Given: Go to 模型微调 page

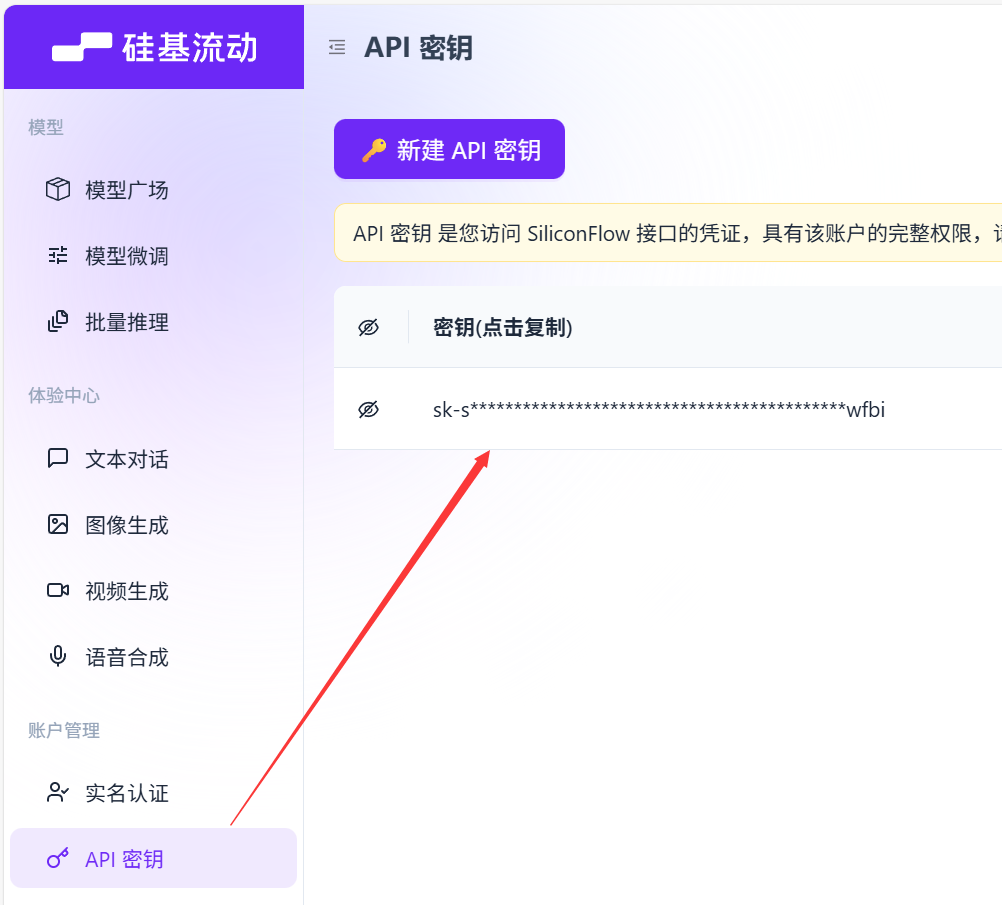Looking at the screenshot, I should click(x=153, y=256).
